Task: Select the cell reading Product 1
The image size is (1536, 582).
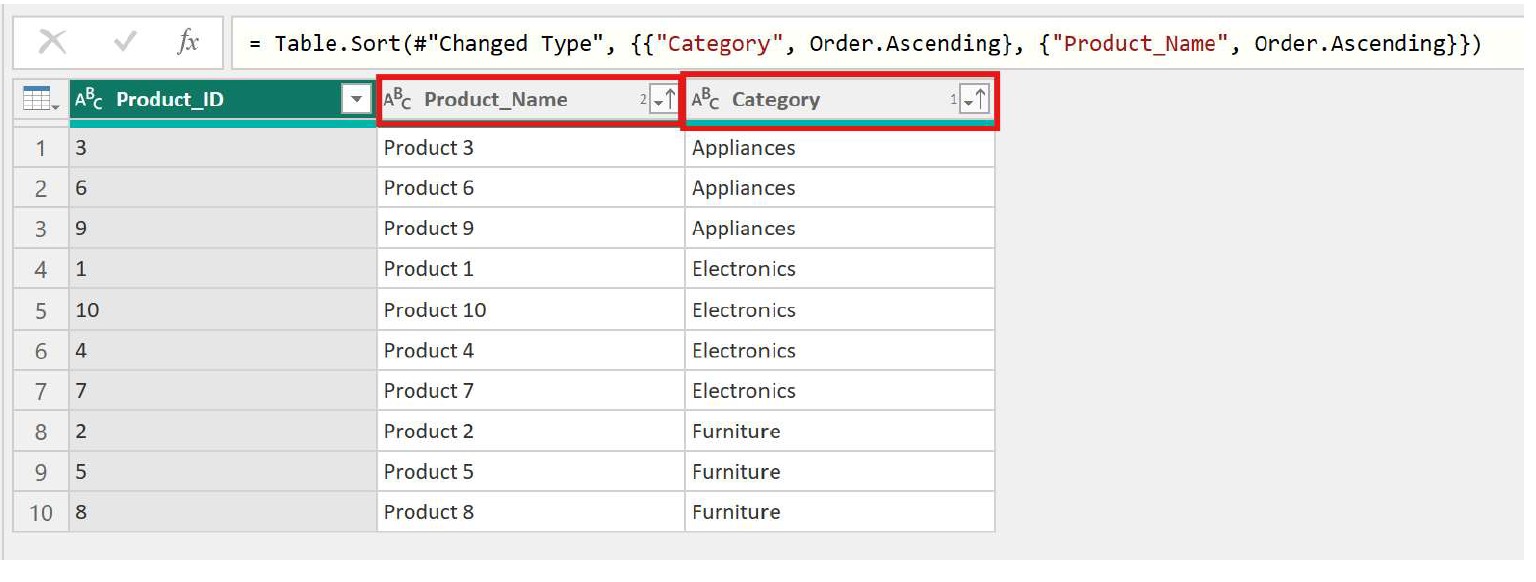Action: (531, 269)
